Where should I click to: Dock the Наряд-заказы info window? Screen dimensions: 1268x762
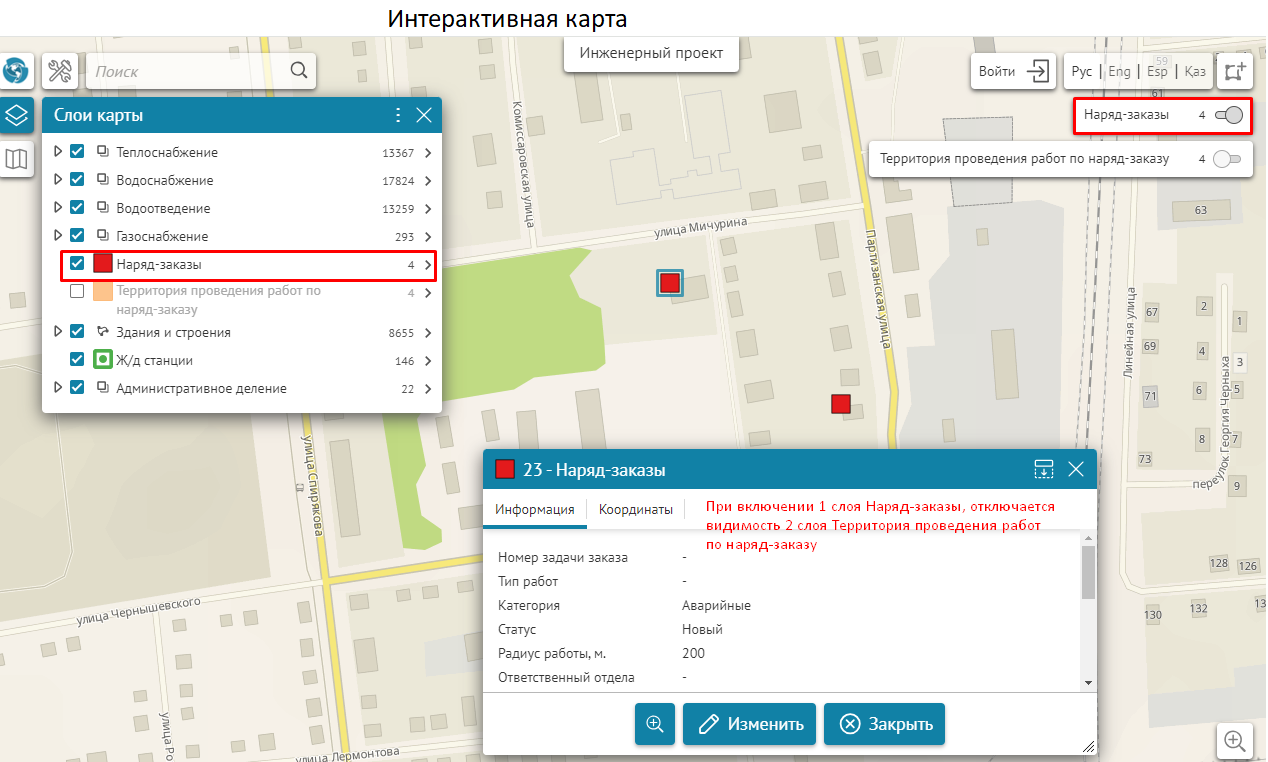point(1043,469)
